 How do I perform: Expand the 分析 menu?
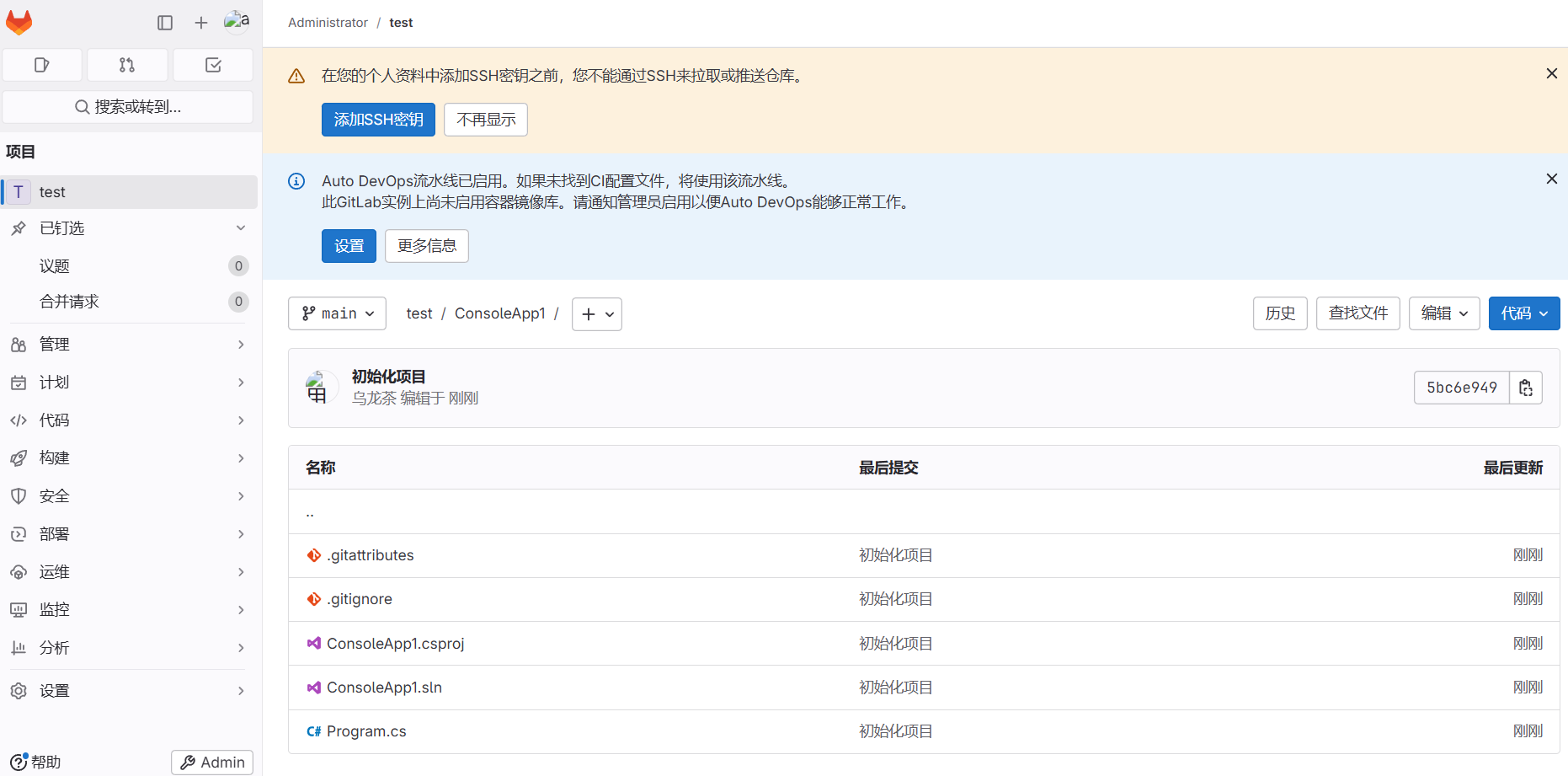tap(130, 648)
